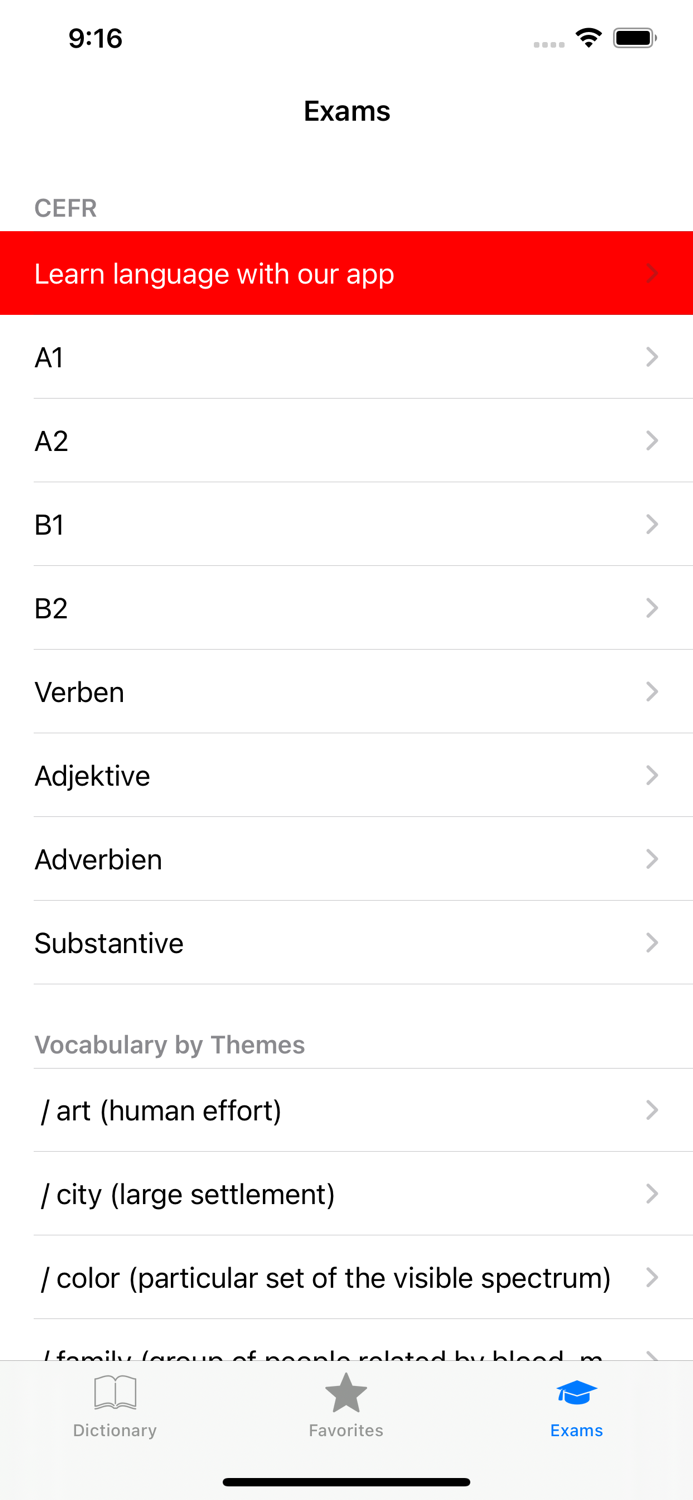
Task: Open the Learn language with our app banner
Action: click(346, 273)
